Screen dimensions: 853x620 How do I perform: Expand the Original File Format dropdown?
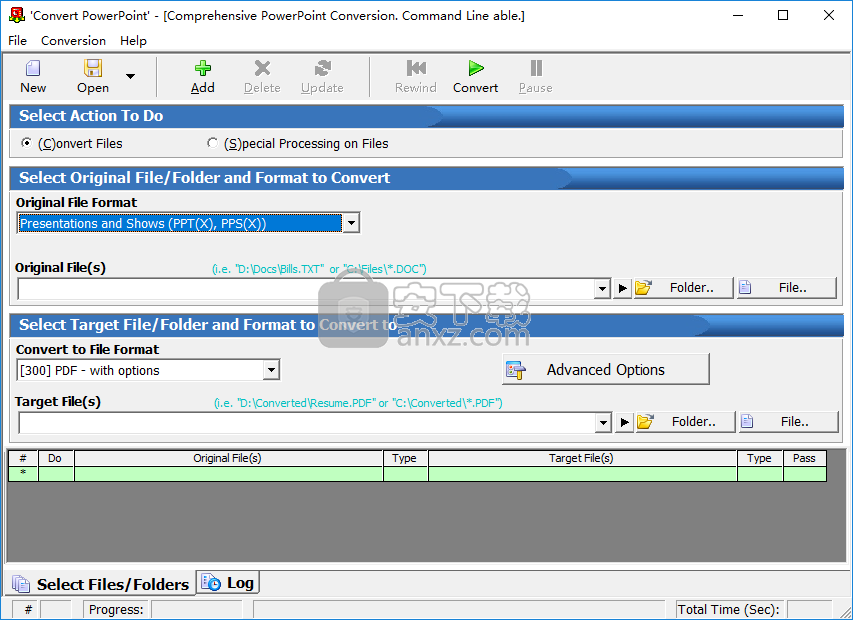pyautogui.click(x=351, y=223)
